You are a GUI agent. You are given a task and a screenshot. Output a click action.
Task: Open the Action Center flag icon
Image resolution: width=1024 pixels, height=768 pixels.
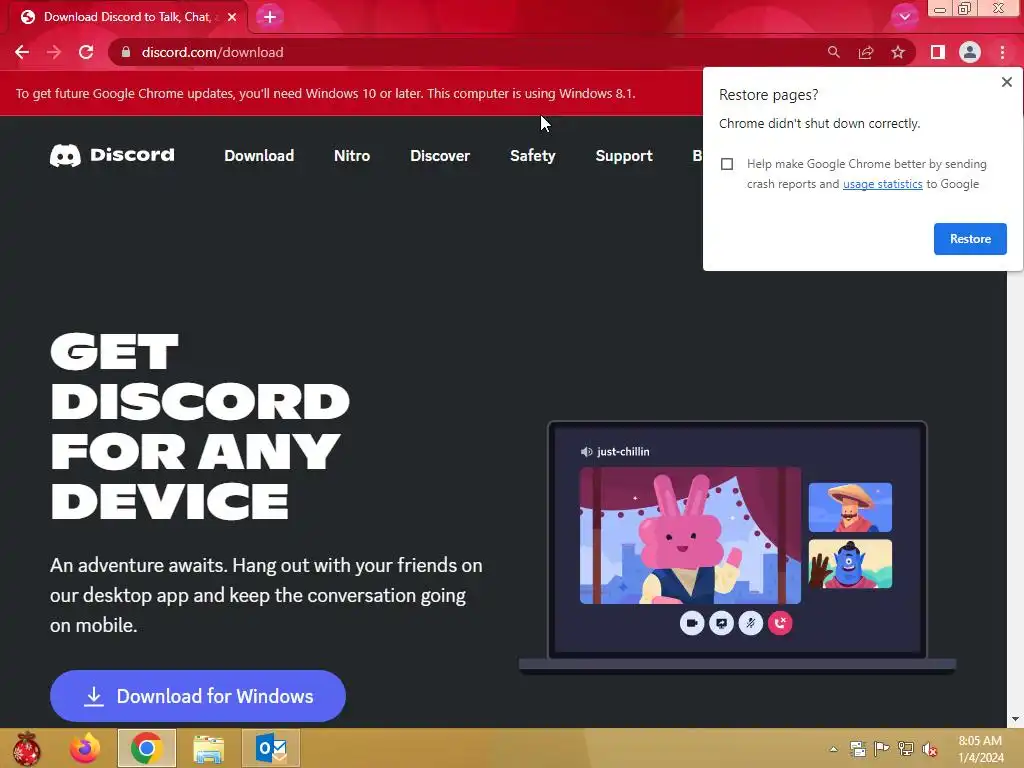pyautogui.click(x=882, y=749)
